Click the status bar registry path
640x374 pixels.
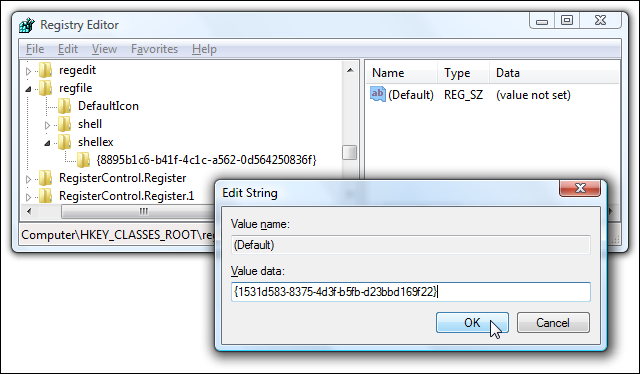click(118, 235)
